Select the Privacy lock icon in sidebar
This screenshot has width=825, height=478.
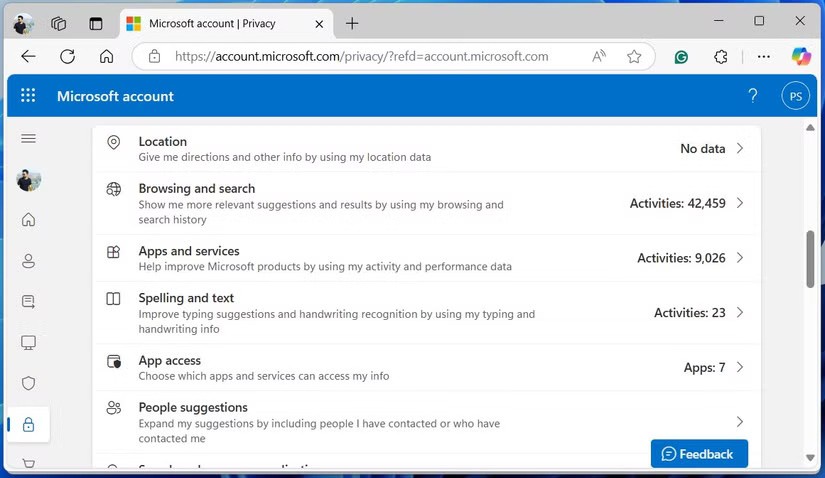(x=28, y=425)
